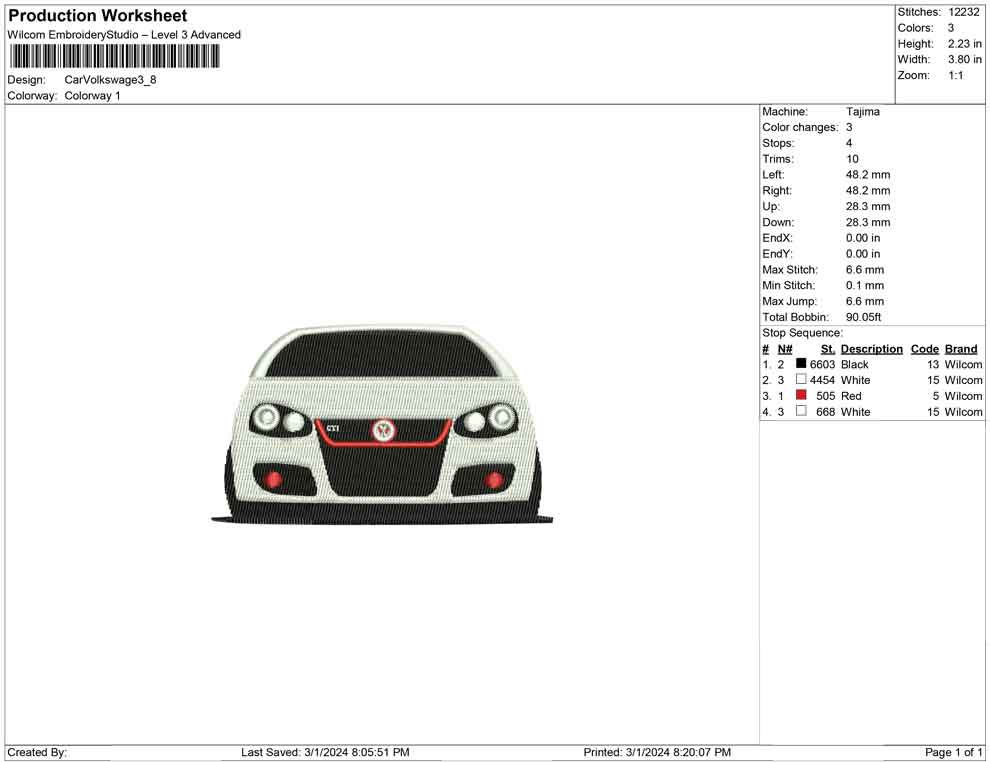Click the Zoom value 1:1
The image size is (990, 762).
coord(955,75)
